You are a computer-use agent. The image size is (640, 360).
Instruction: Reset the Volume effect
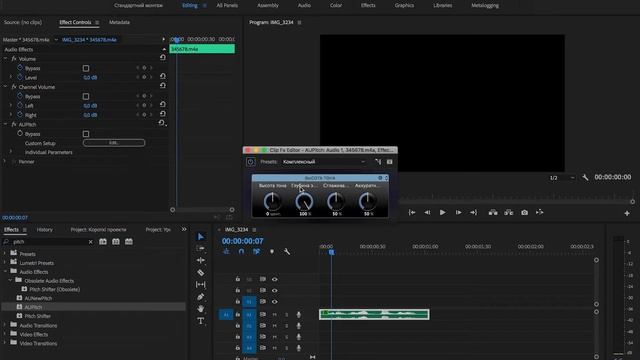click(x=162, y=58)
